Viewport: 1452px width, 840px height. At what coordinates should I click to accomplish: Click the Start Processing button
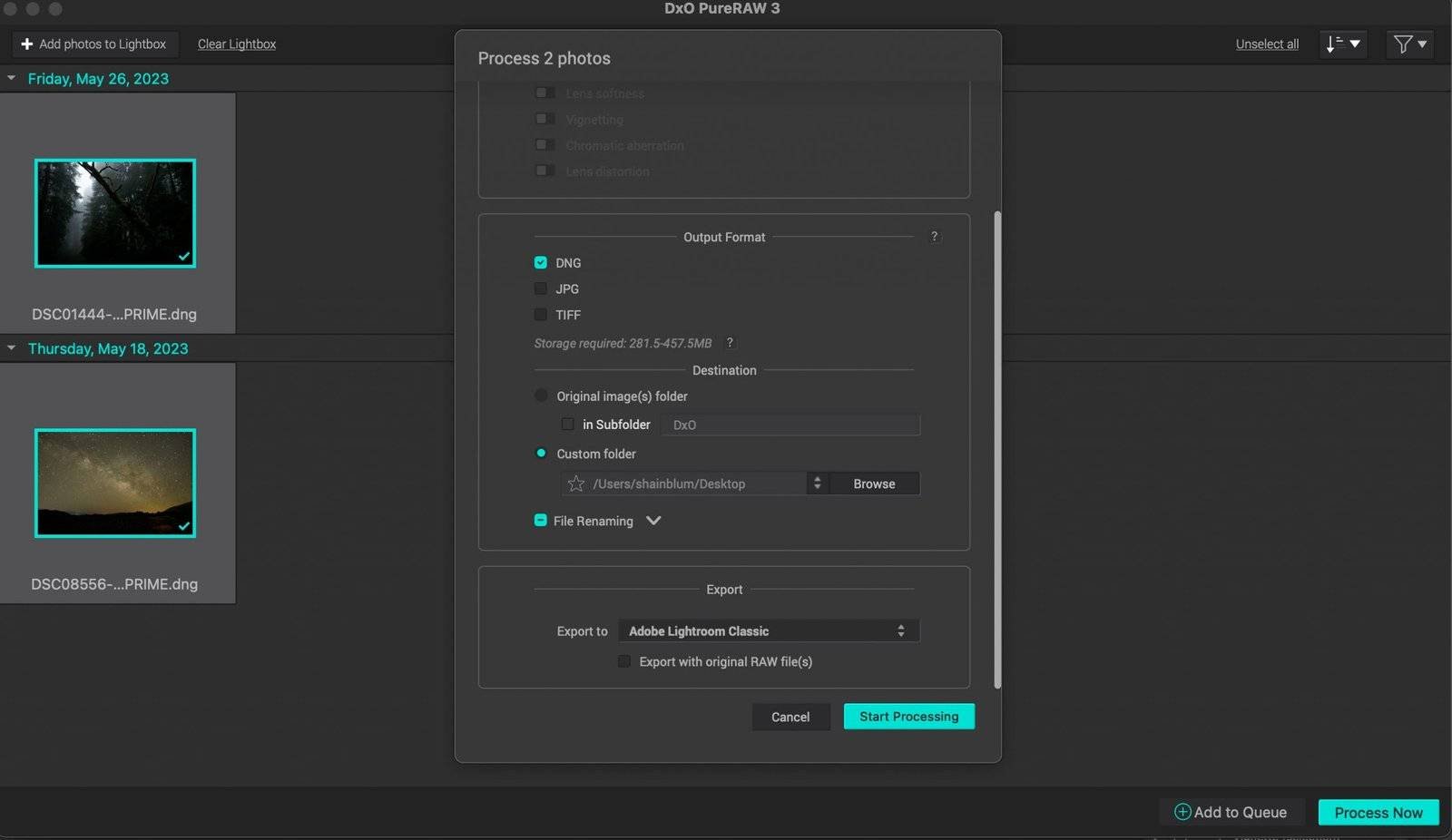pos(908,717)
